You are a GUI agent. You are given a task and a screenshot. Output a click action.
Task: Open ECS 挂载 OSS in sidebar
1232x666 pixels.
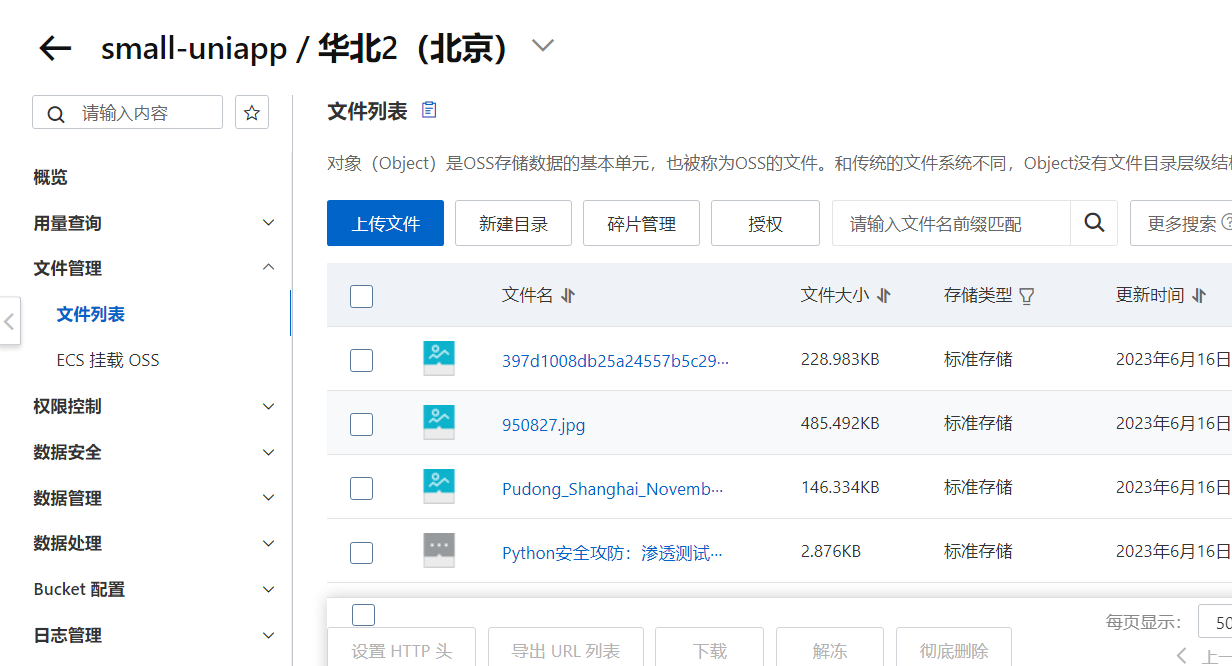pos(108,360)
